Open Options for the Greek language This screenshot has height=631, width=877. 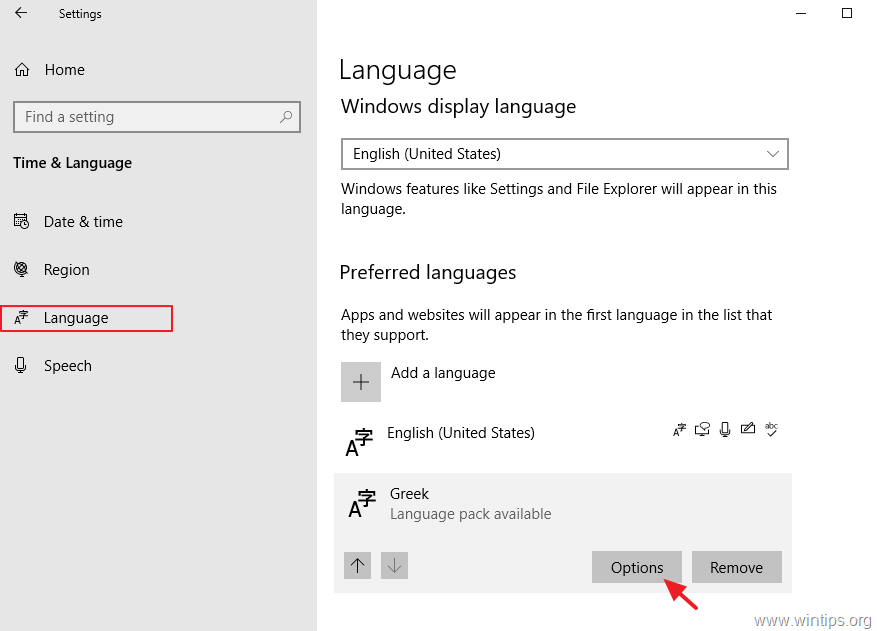(636, 567)
